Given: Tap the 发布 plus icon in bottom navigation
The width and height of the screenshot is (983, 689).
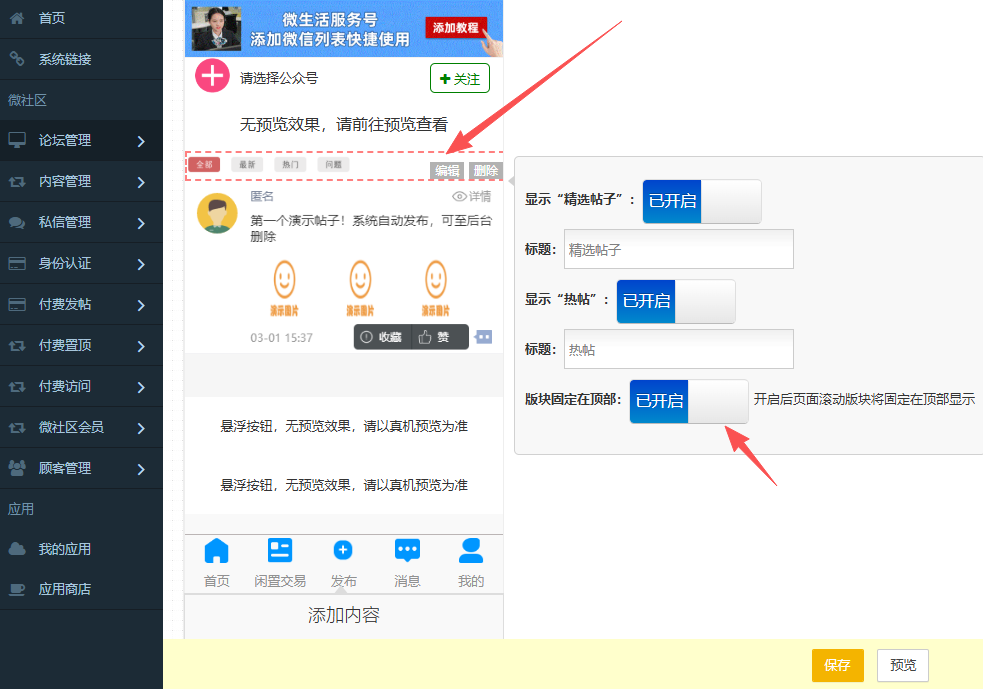Looking at the screenshot, I should click(x=343, y=551).
